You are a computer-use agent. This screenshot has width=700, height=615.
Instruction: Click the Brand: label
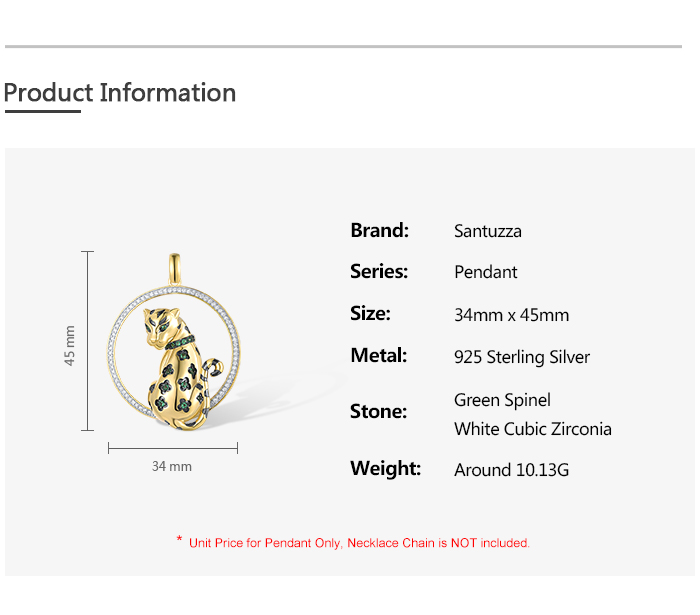click(380, 231)
